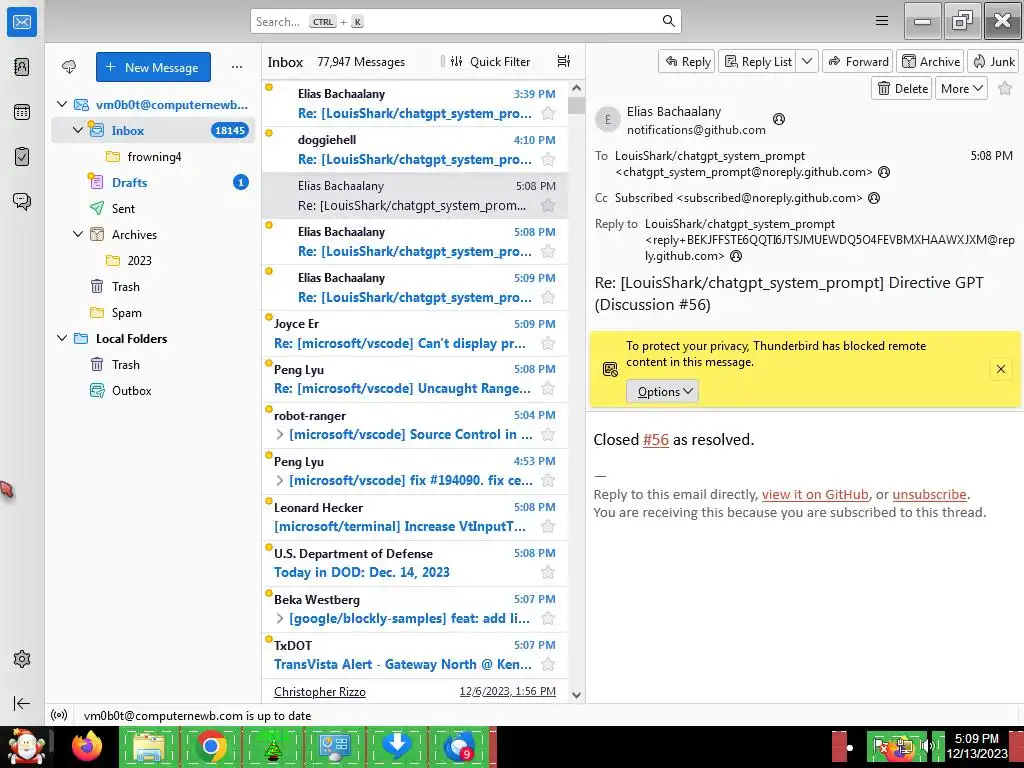The image size is (1024, 768).
Task: Click the contact icon beside subscribed@noreply.github.com
Action: [x=874, y=198]
